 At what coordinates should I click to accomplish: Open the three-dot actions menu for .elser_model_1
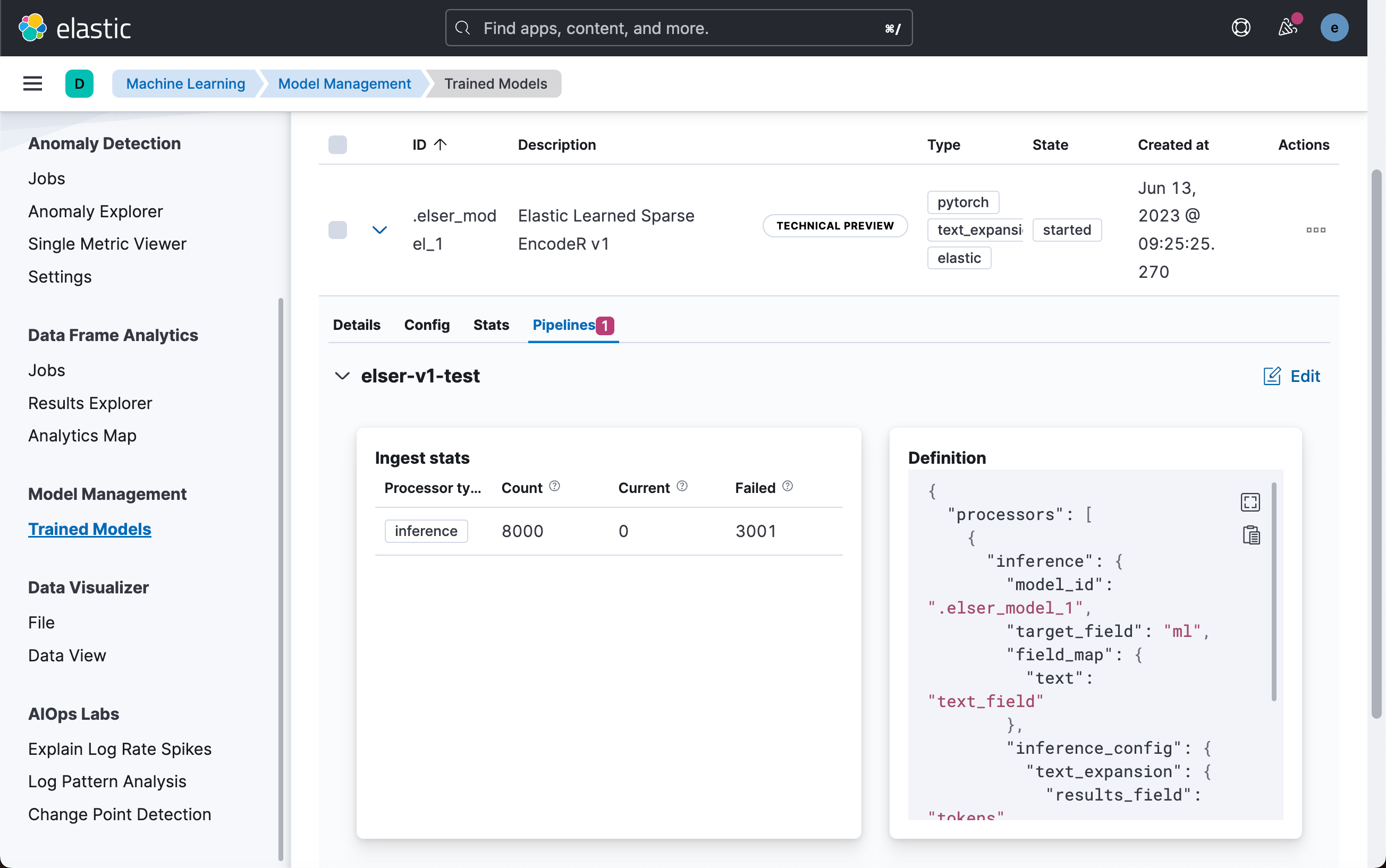[x=1315, y=230]
